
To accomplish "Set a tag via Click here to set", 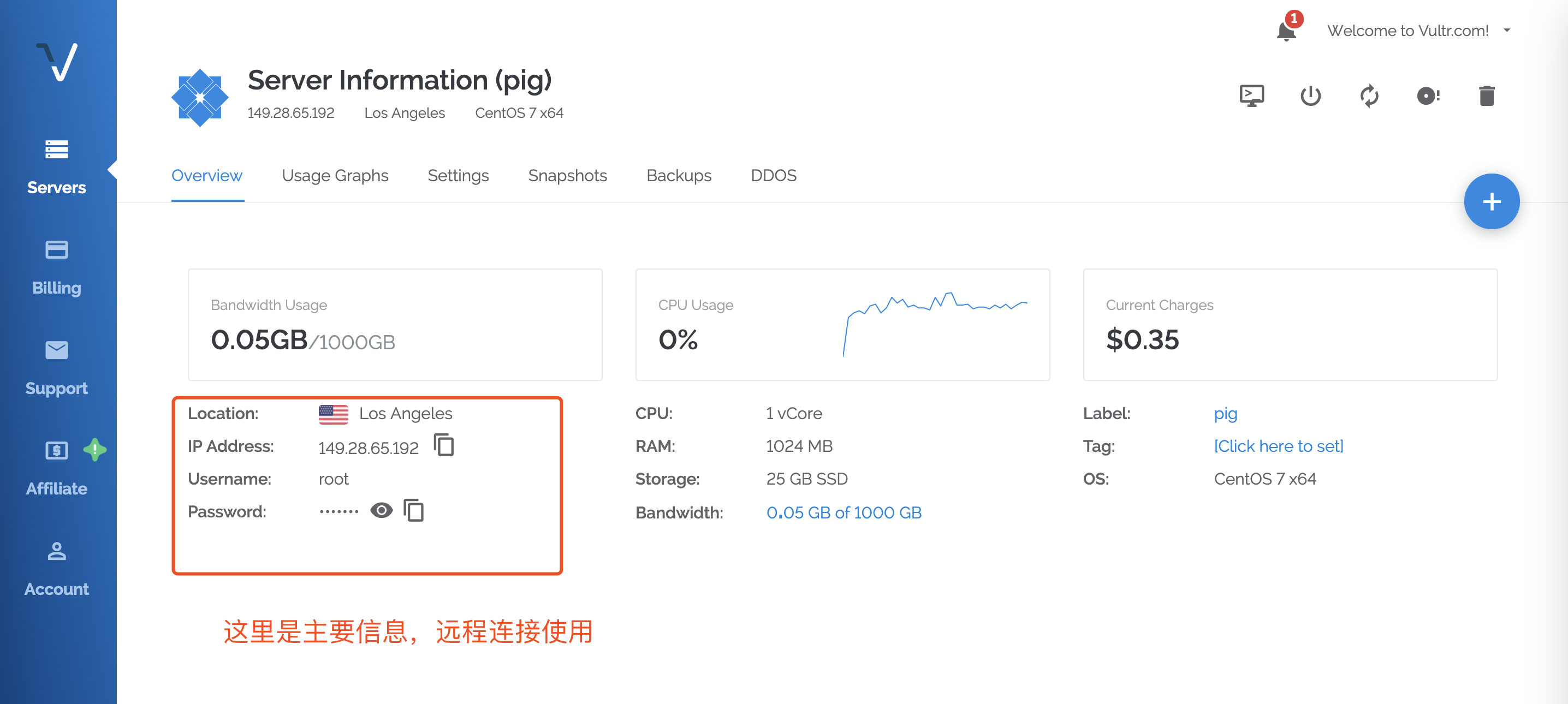I will pos(1278,446).
